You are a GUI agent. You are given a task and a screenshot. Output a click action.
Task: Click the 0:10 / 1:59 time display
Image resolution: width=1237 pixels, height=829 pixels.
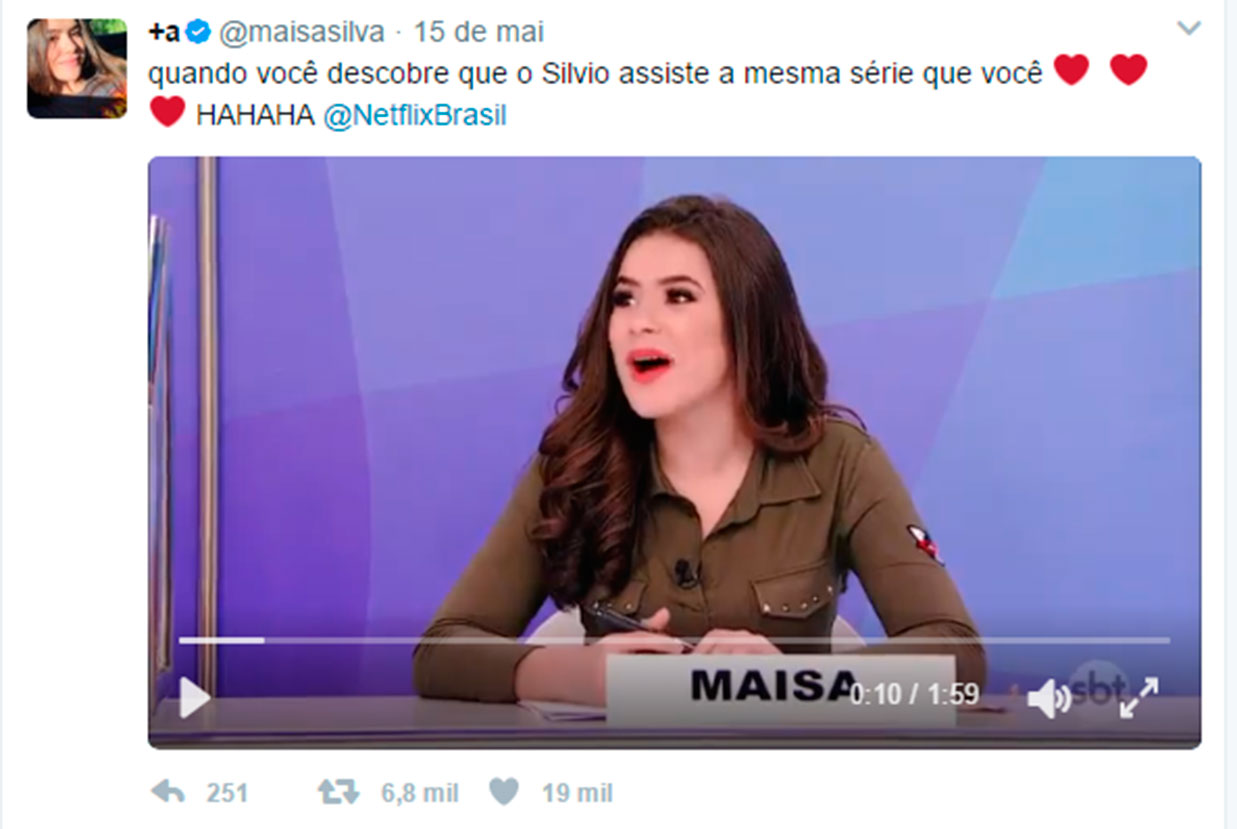pyautogui.click(x=914, y=694)
